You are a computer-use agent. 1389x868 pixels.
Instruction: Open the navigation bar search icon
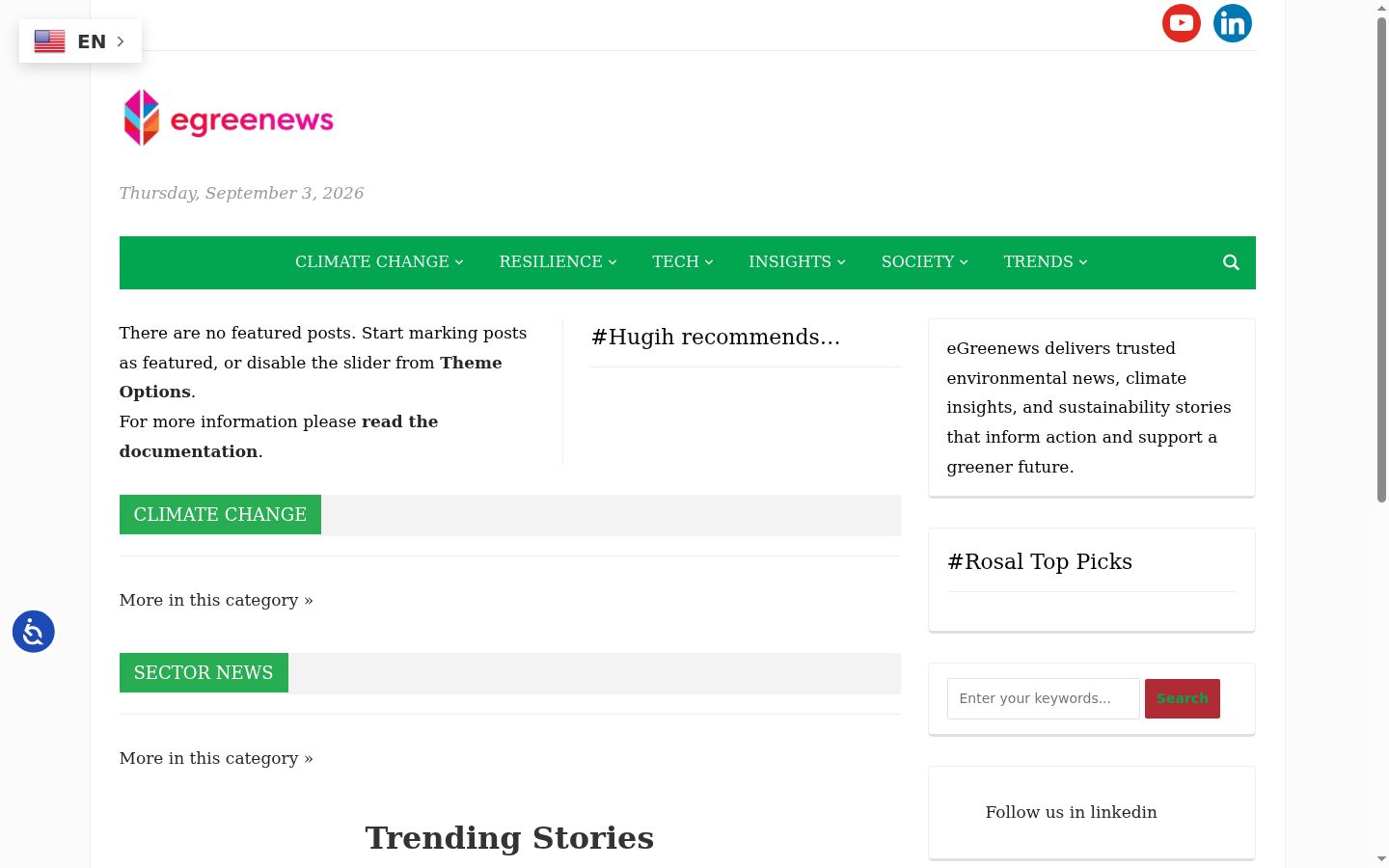coord(1231,262)
